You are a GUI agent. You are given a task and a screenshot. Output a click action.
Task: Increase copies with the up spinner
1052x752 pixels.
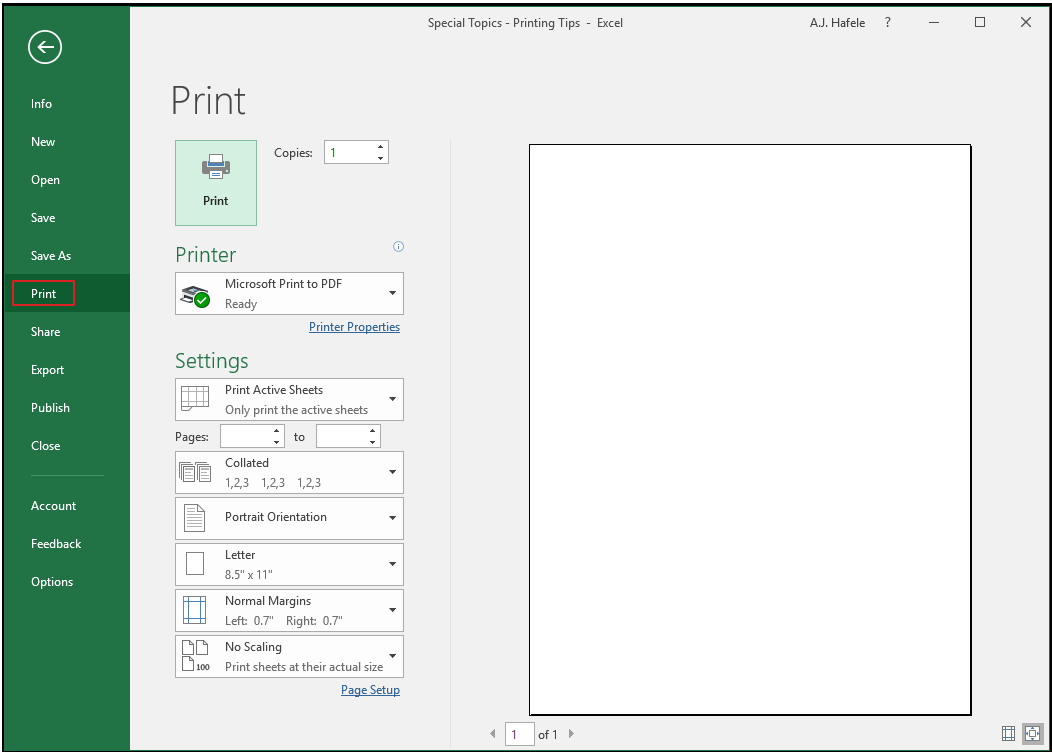click(380, 147)
